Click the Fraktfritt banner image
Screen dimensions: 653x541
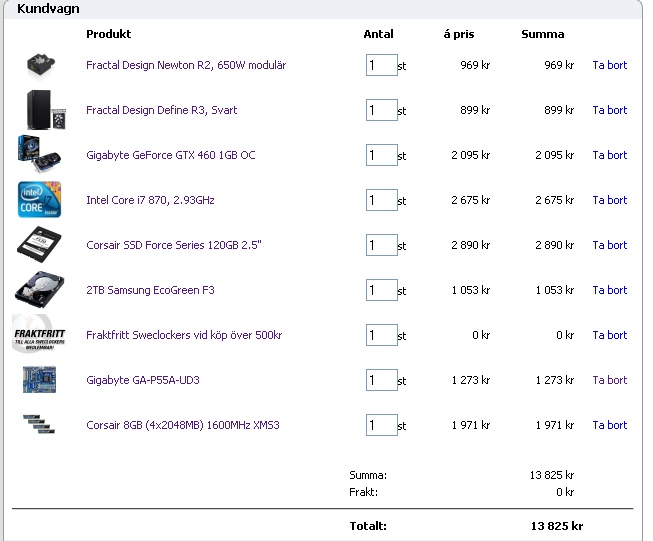pos(39,335)
